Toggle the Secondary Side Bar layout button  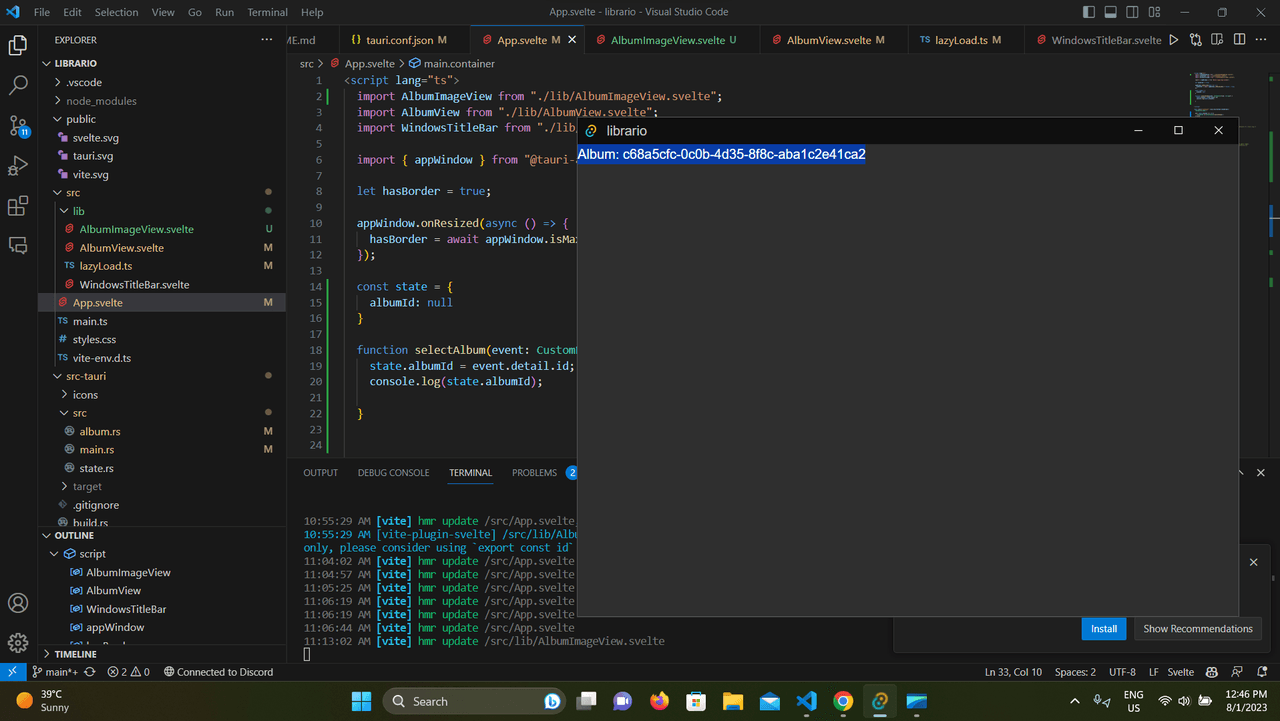click(1133, 12)
